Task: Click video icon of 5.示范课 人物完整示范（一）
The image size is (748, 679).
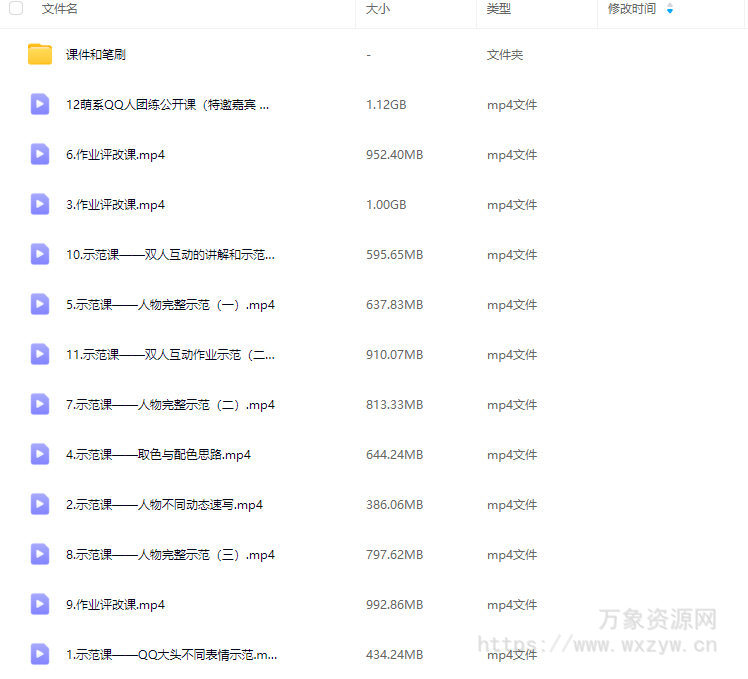Action: 40,304
